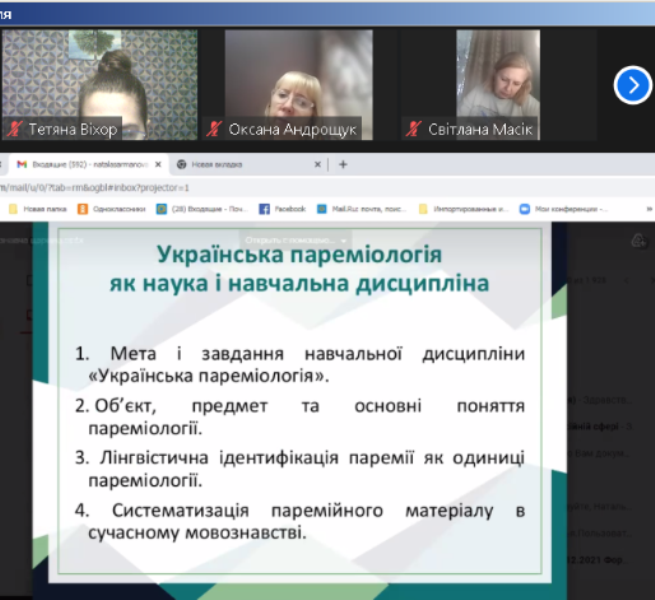Screen dimensions: 655x600
Task: Open a new browser tab with plus
Action: point(343,164)
